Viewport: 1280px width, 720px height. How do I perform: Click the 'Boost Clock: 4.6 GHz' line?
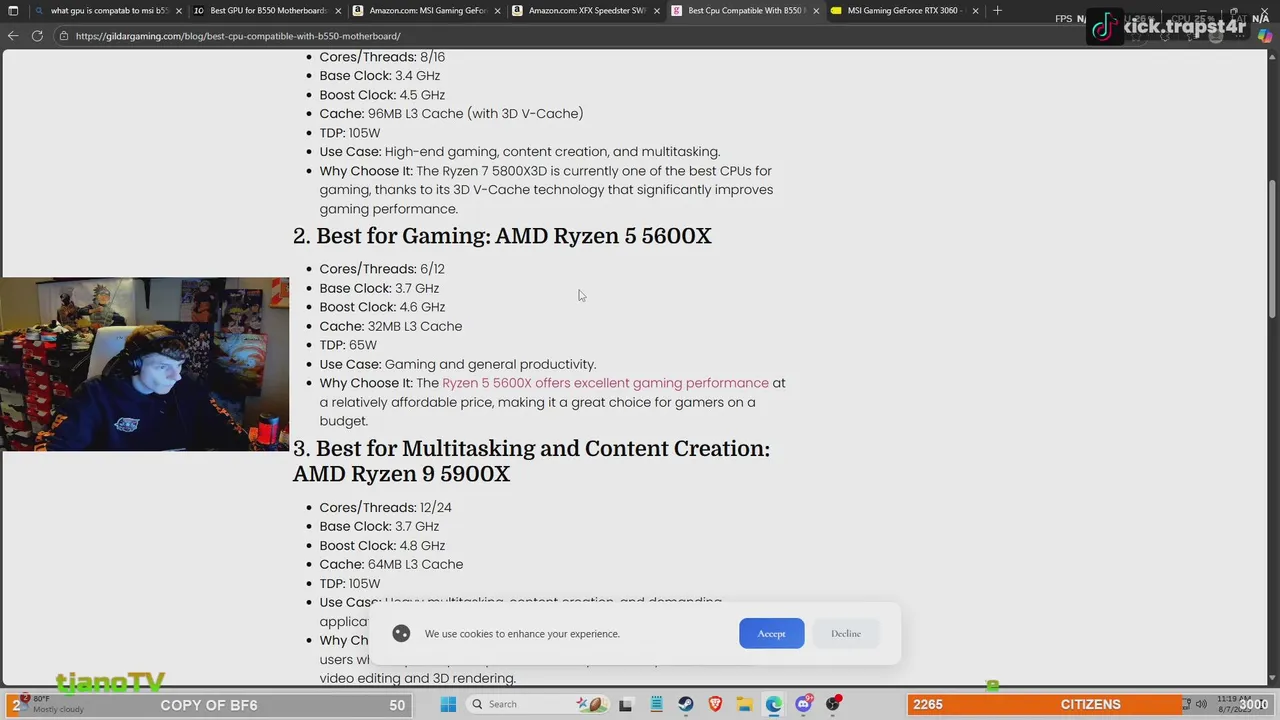pyautogui.click(x=382, y=307)
